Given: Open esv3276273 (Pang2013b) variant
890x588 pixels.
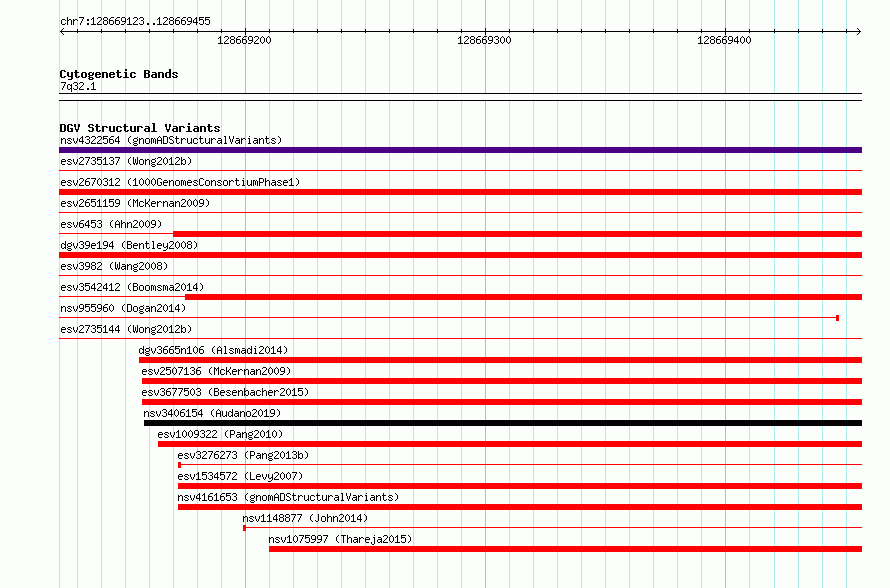Looking at the screenshot, I should pos(243,455).
